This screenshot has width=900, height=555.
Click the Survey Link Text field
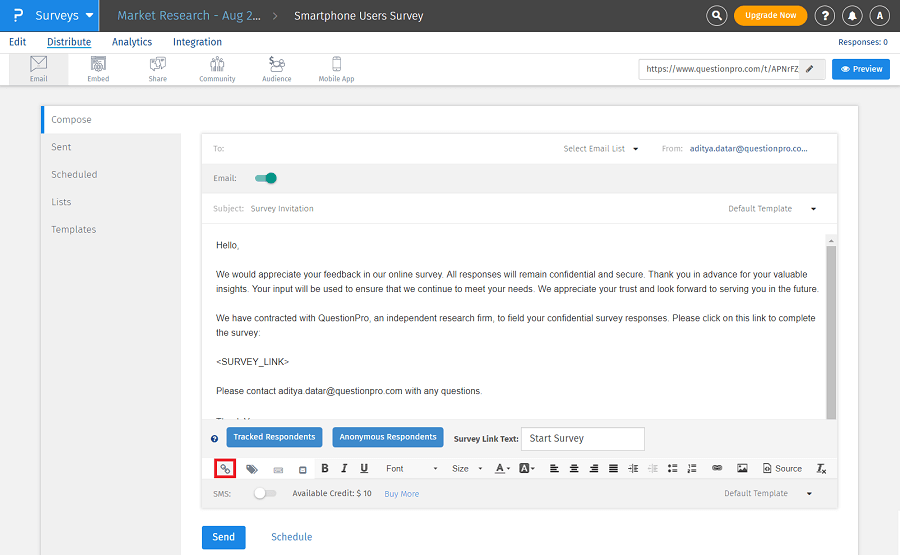pos(582,438)
